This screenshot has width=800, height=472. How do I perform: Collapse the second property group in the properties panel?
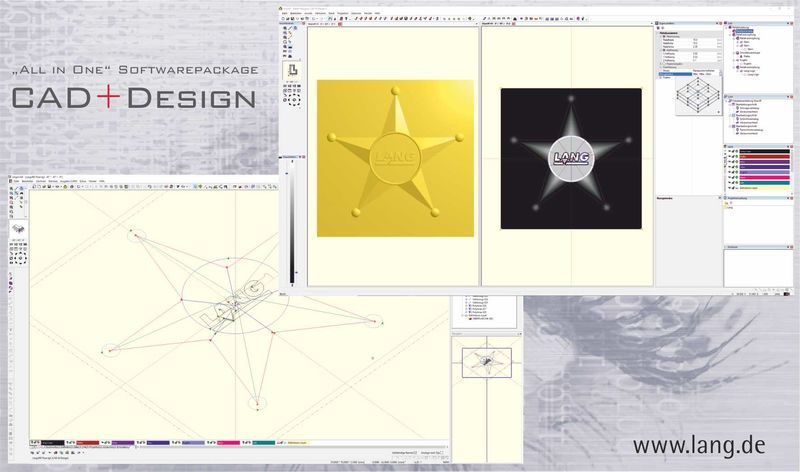click(661, 50)
